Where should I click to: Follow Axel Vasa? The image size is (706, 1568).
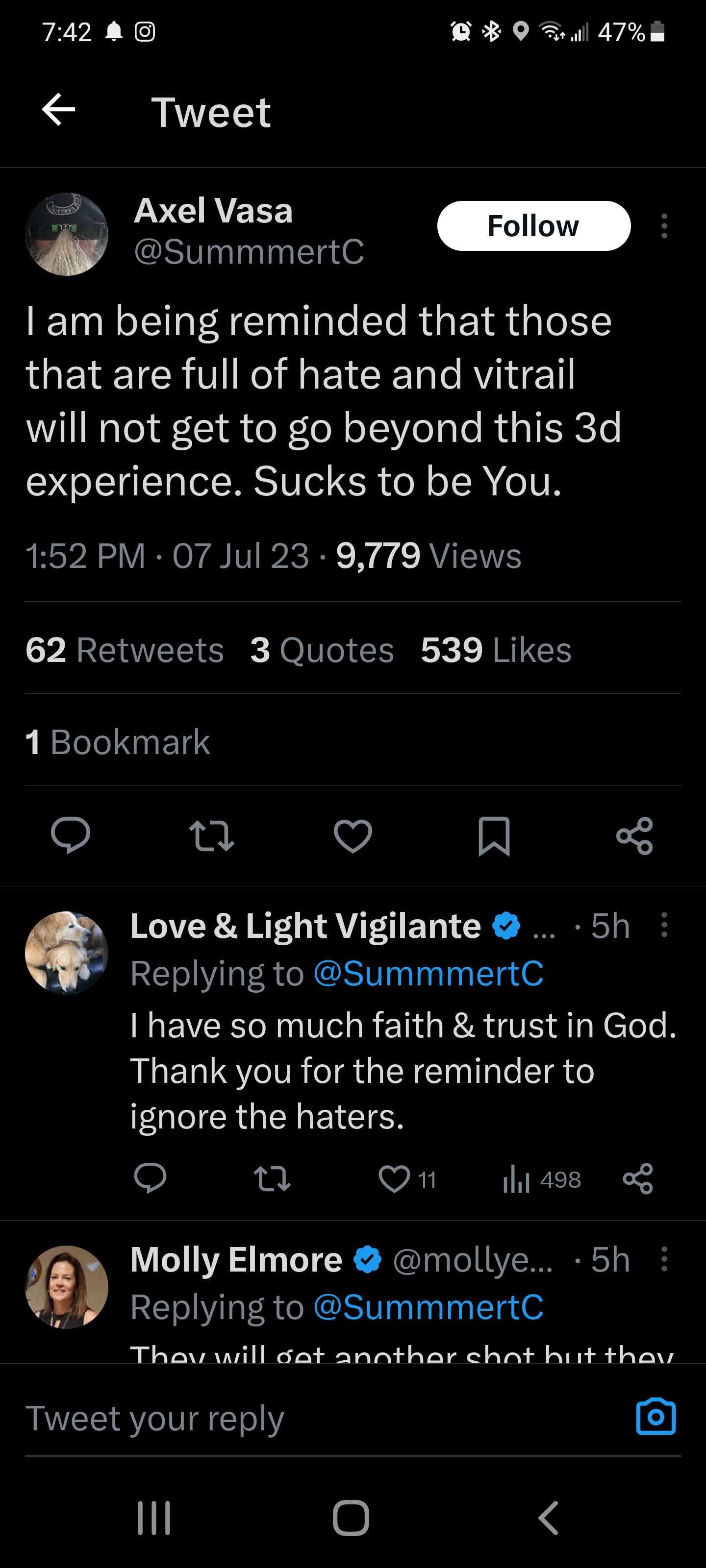click(x=533, y=226)
